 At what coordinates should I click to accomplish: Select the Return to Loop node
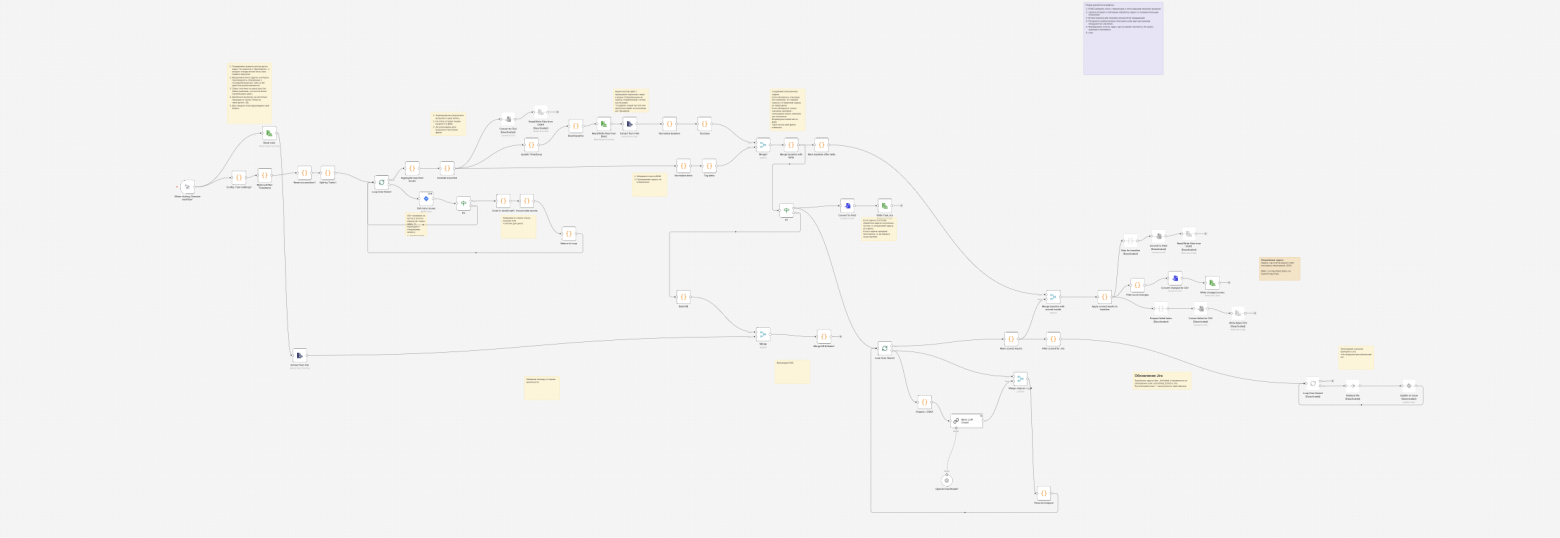point(569,233)
